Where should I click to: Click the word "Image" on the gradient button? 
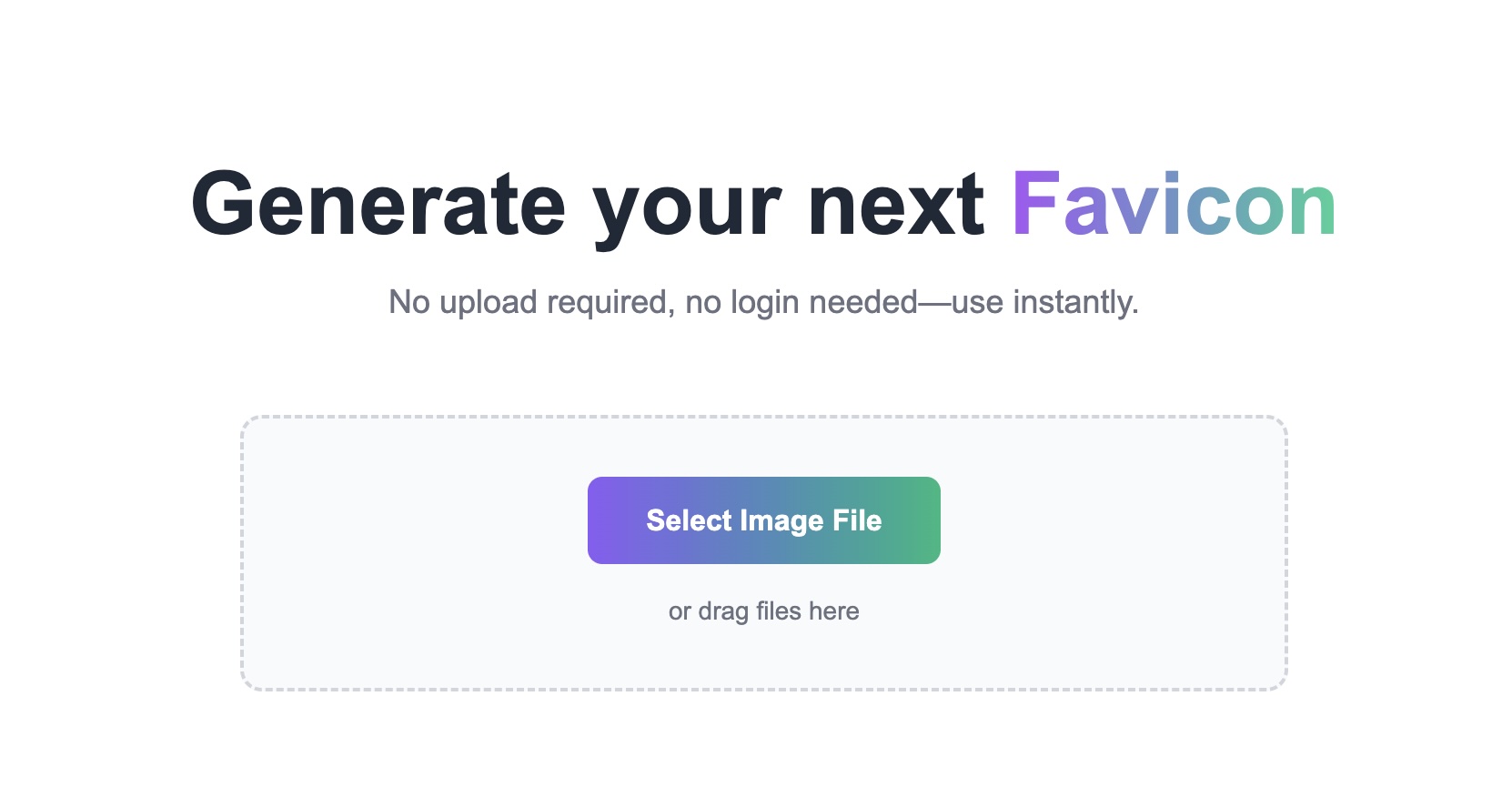[x=781, y=521]
